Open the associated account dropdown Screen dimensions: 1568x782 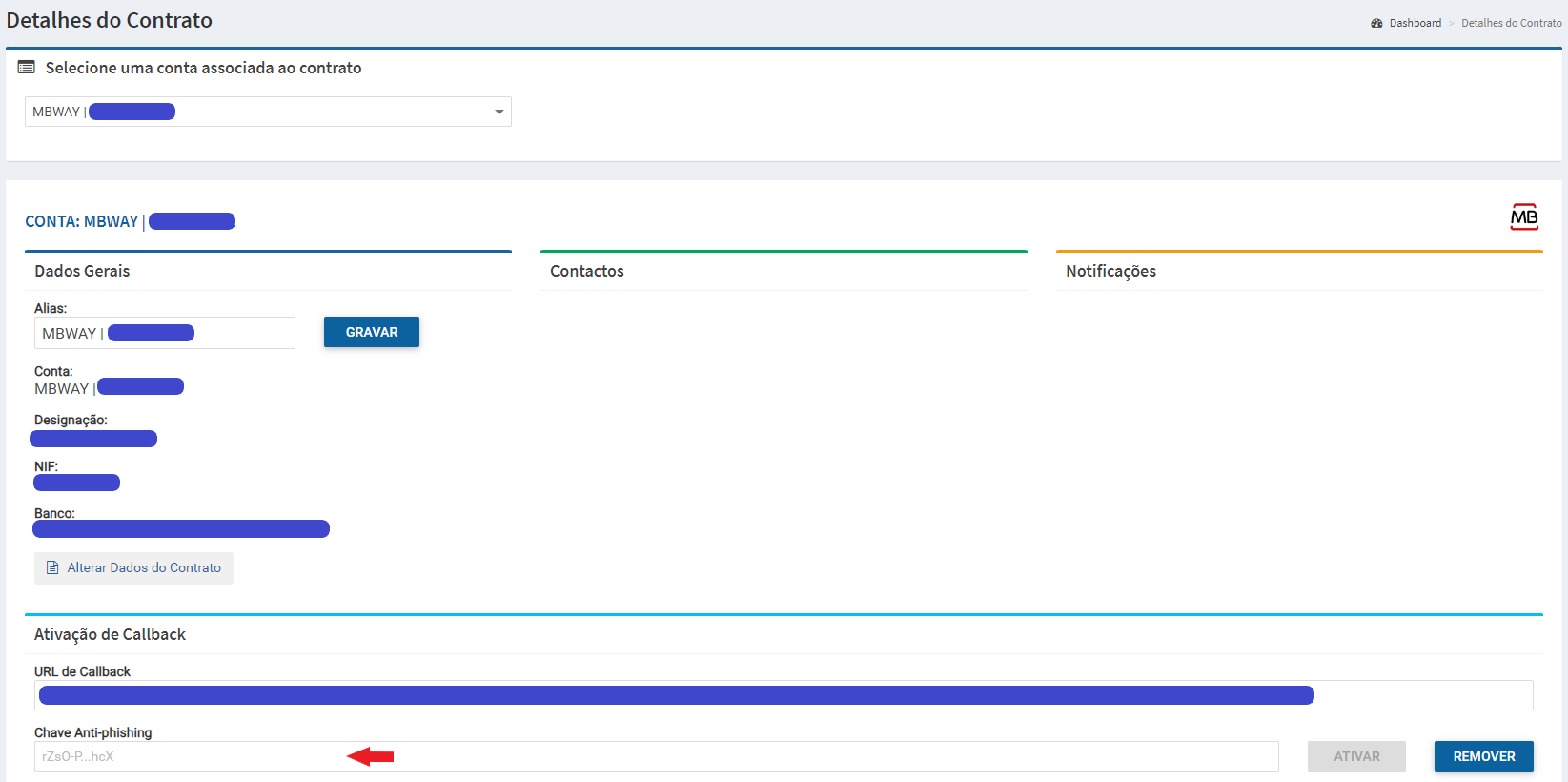coord(268,112)
